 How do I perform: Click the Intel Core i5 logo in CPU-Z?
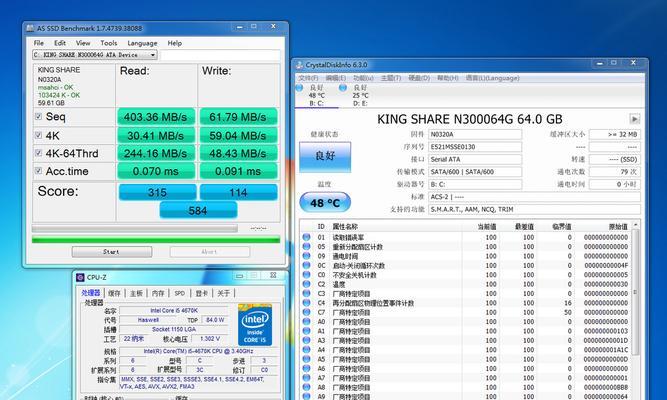(255, 324)
